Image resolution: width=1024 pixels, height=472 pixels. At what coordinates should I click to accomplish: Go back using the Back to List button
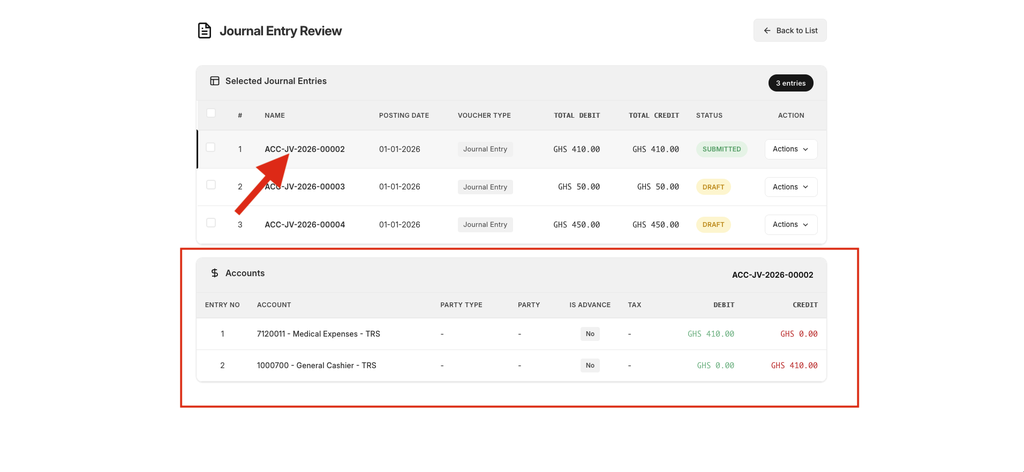[x=790, y=31]
